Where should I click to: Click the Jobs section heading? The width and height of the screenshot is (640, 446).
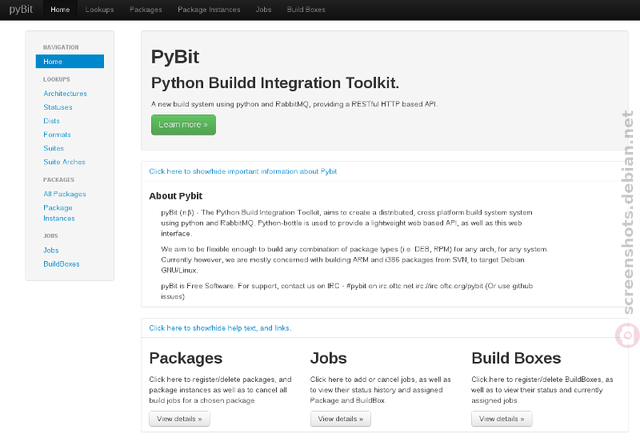pos(328,358)
